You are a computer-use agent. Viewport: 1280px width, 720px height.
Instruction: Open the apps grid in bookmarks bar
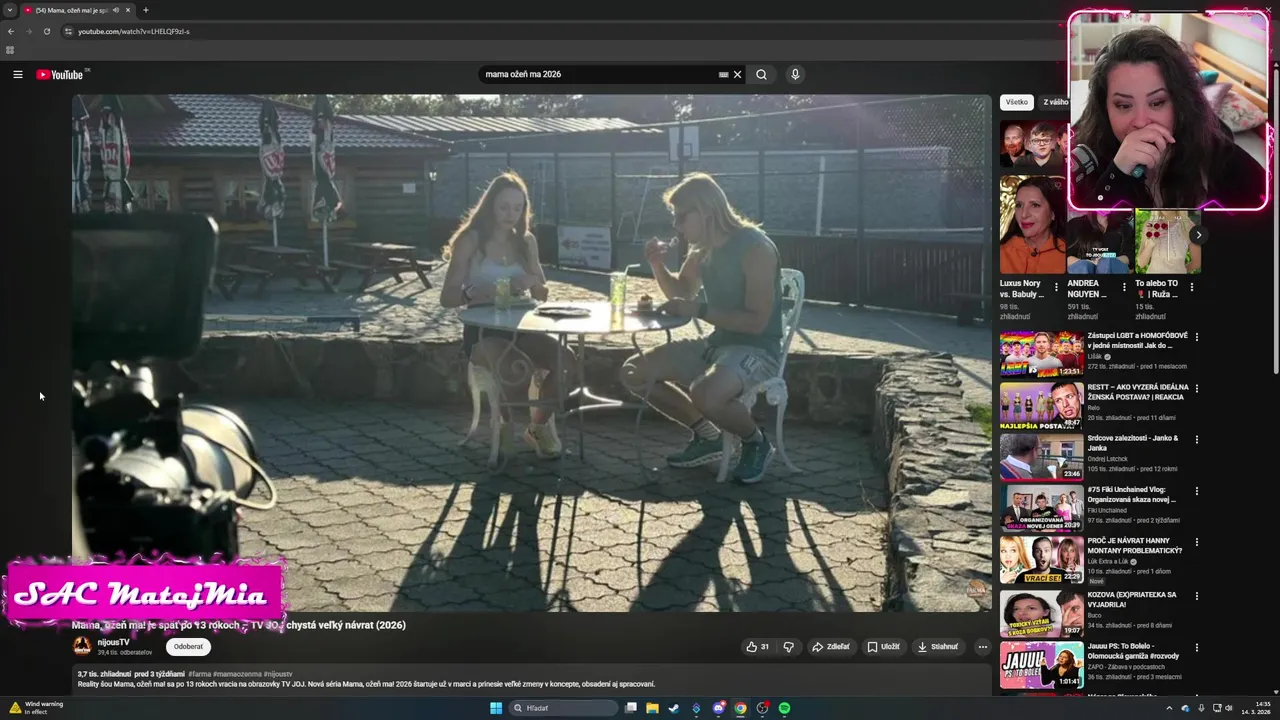[x=10, y=50]
